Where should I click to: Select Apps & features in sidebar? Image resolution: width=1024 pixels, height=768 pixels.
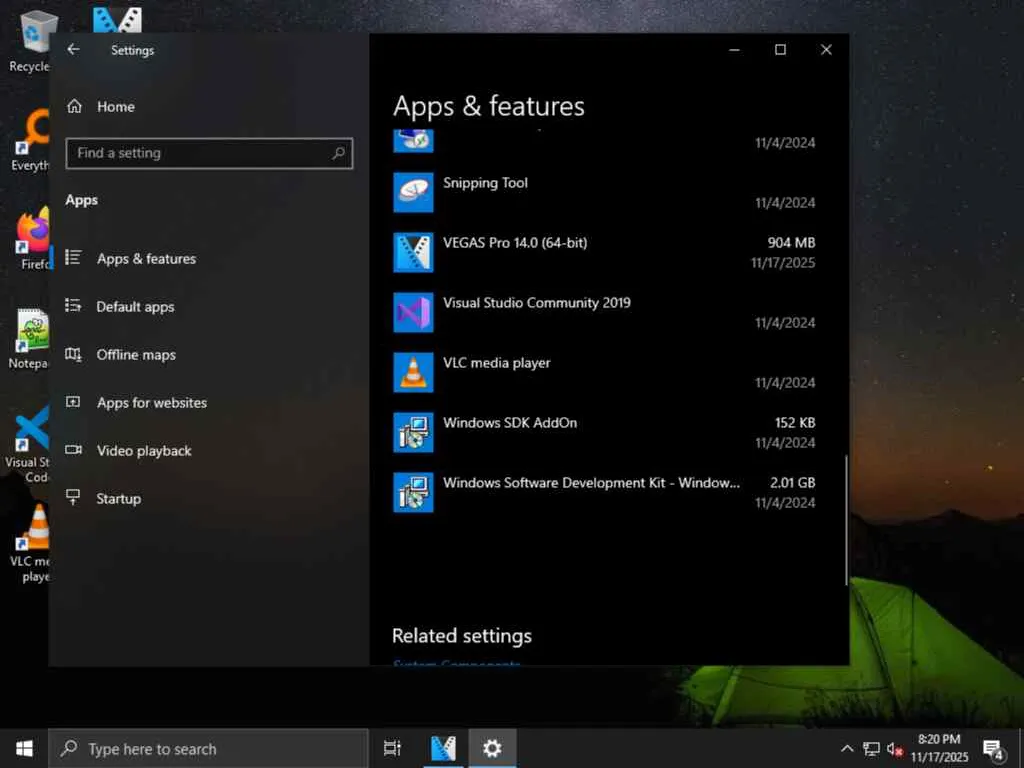click(146, 259)
